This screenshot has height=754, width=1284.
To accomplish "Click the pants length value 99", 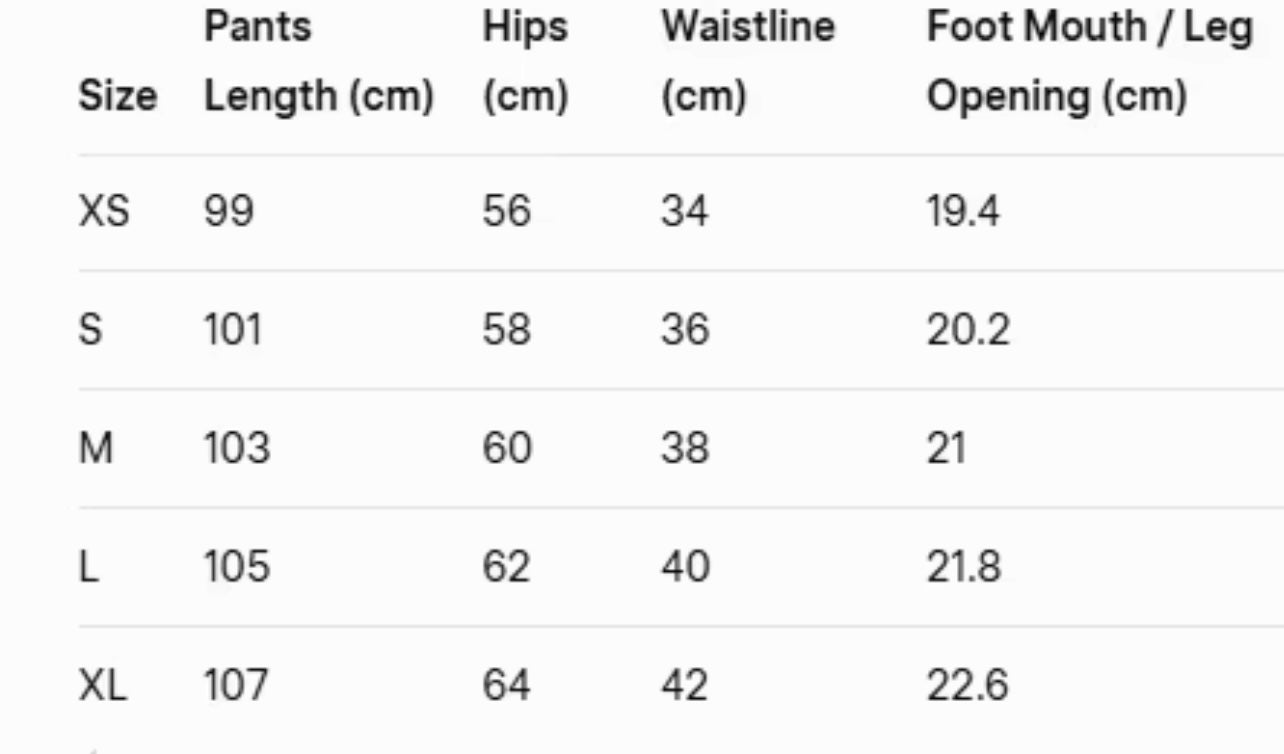I will coord(229,212).
